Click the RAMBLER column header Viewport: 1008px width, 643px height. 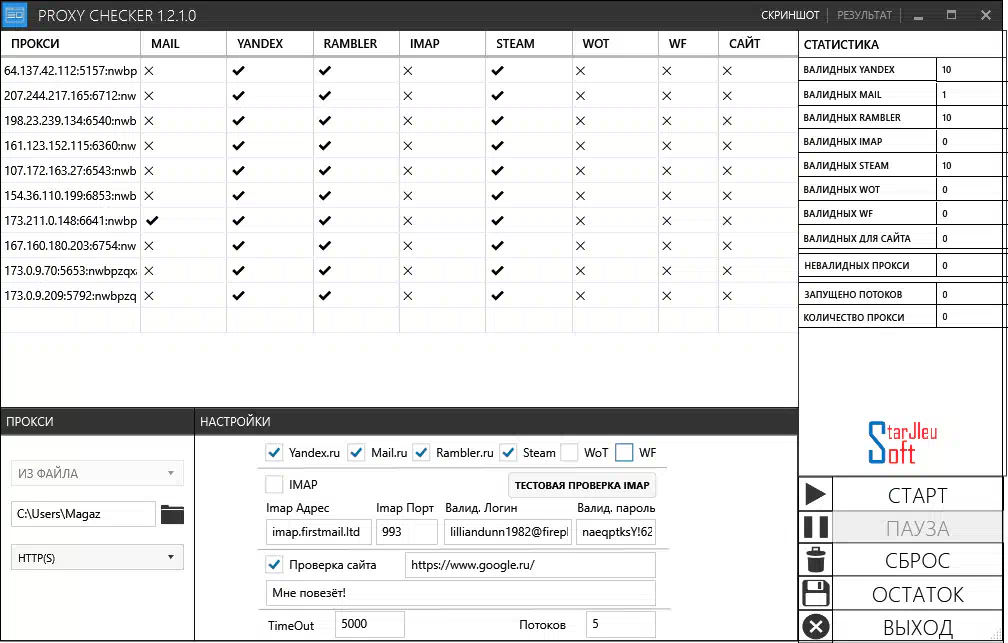tap(356, 44)
